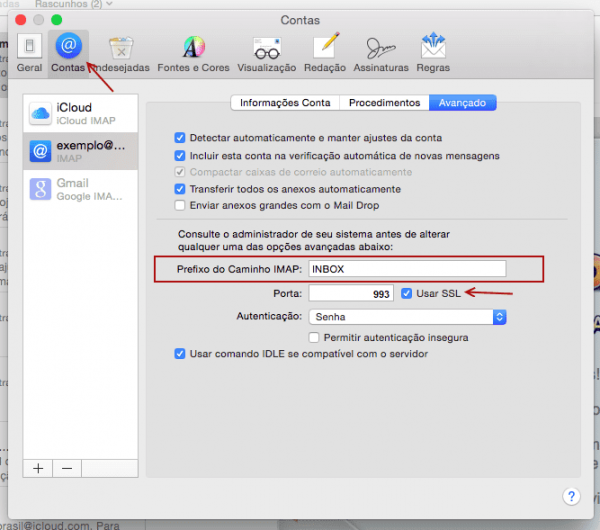Toggle the Usar SSL checkbox
This screenshot has width=600, height=530.
coord(407,293)
